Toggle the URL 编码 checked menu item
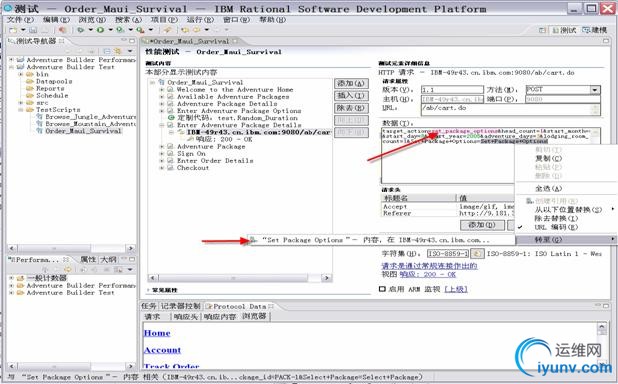 click(556, 227)
